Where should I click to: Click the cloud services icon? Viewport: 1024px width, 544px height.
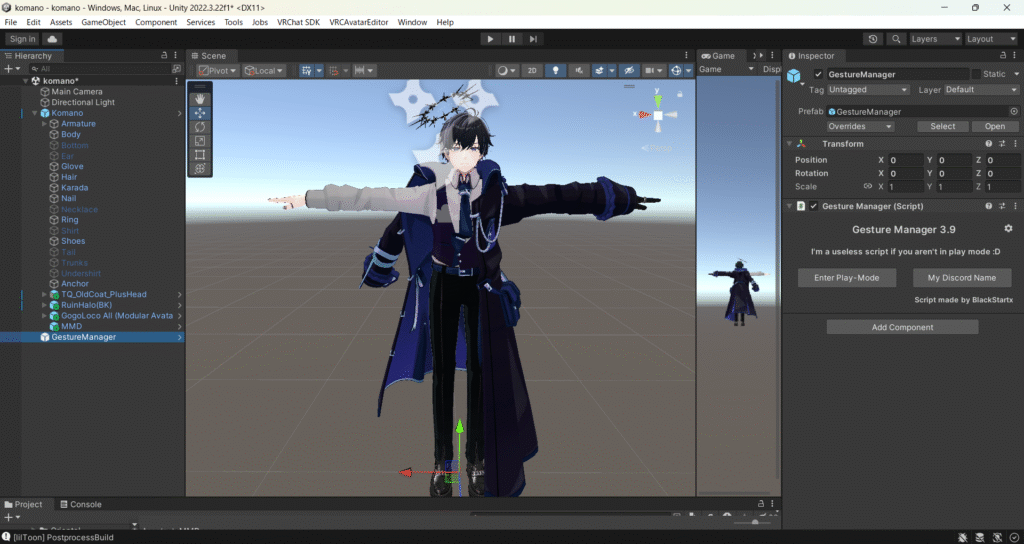point(52,39)
